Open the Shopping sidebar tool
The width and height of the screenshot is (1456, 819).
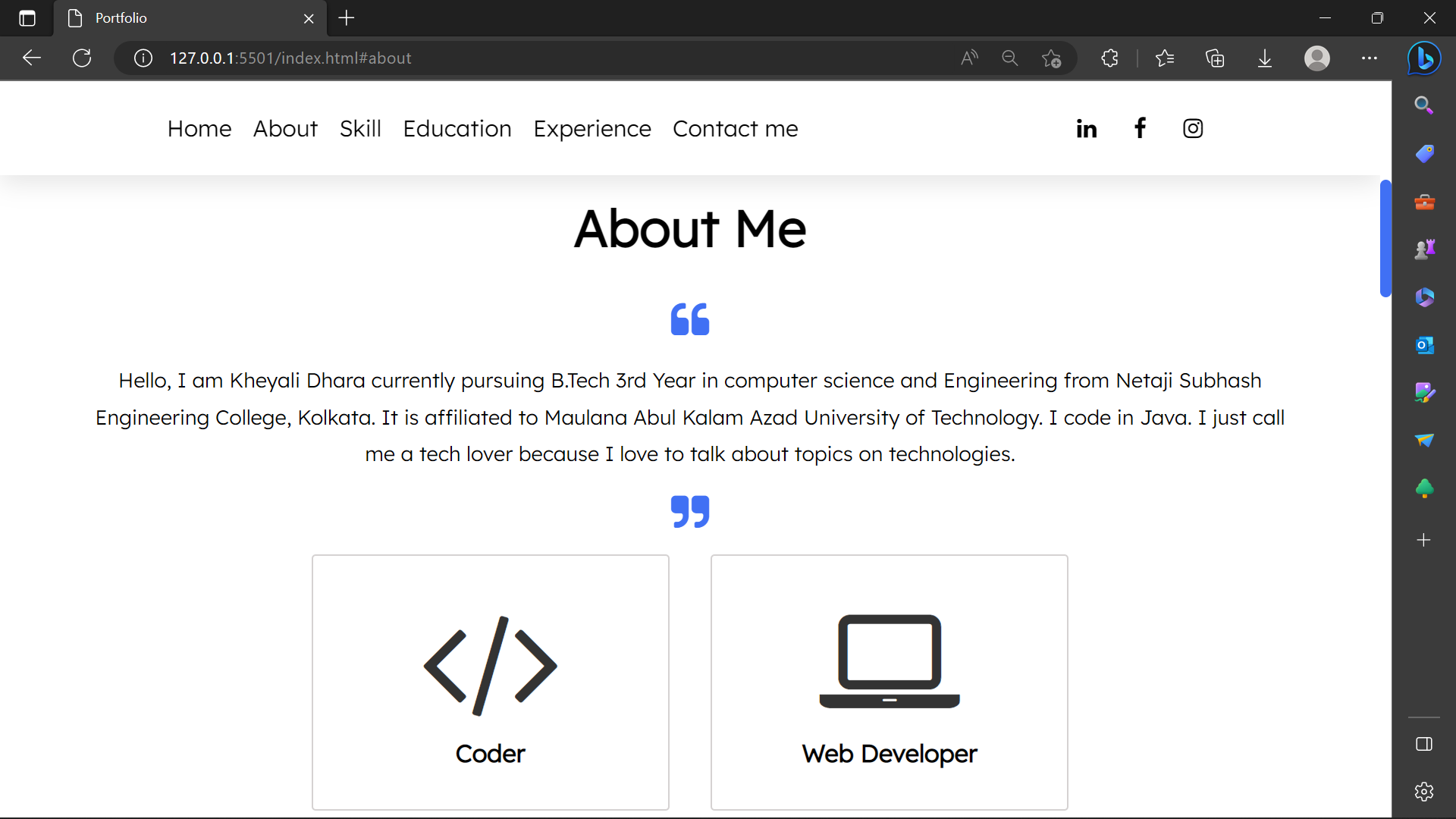(1423, 154)
